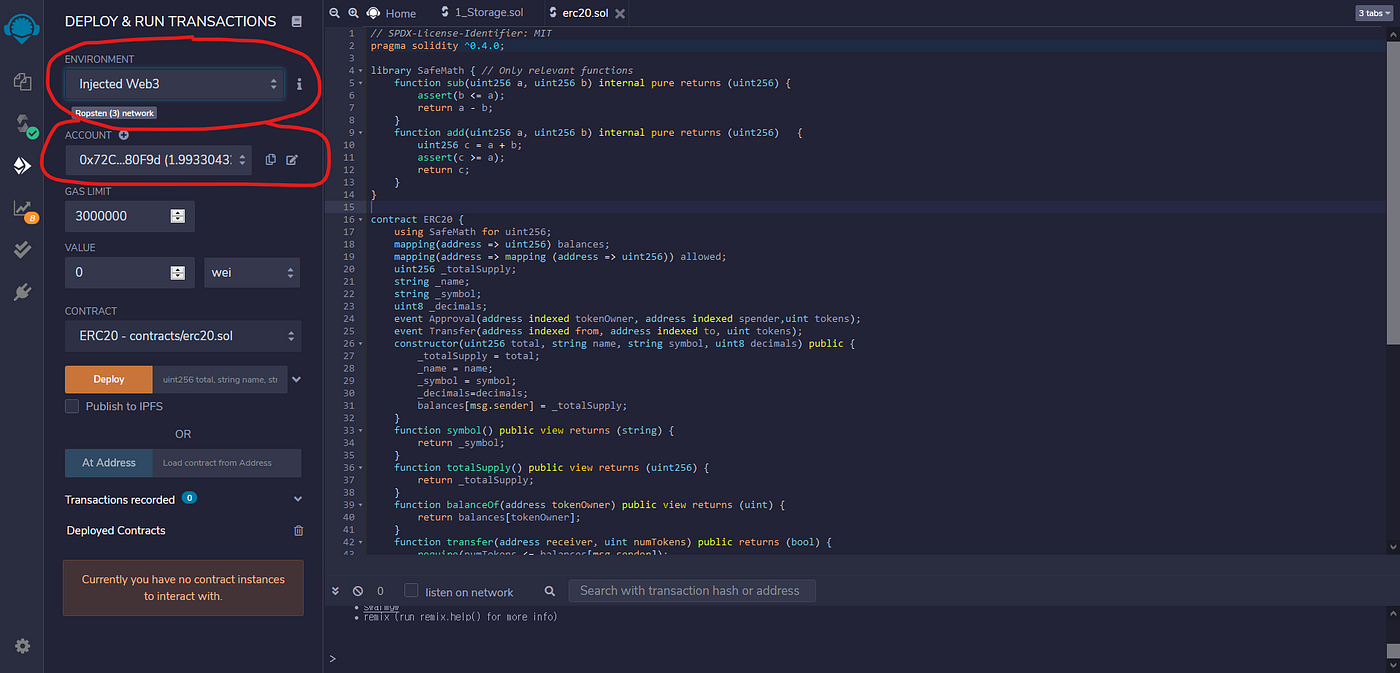Copy the account address to clipboard
The height and width of the screenshot is (673, 1400).
coord(271,160)
